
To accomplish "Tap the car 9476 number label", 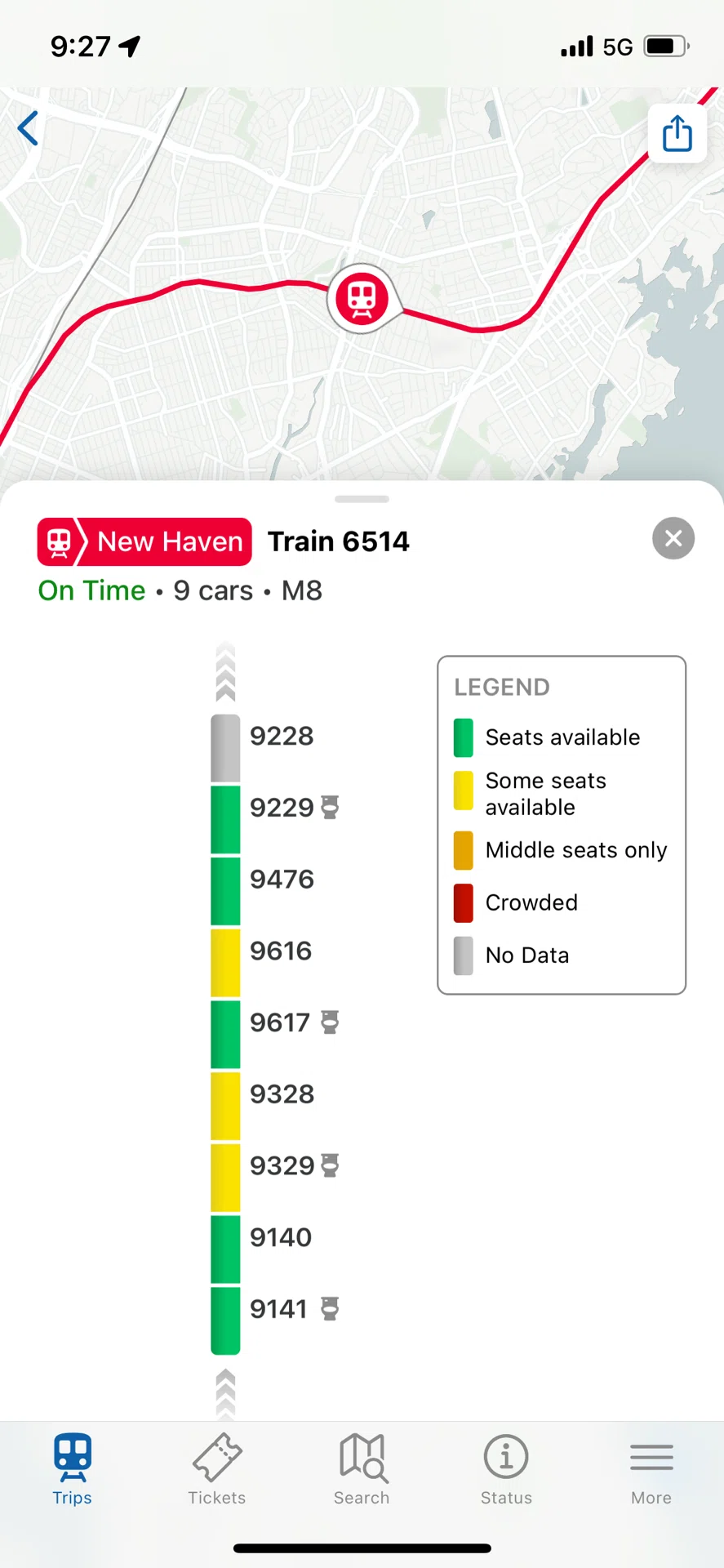I will click(282, 879).
